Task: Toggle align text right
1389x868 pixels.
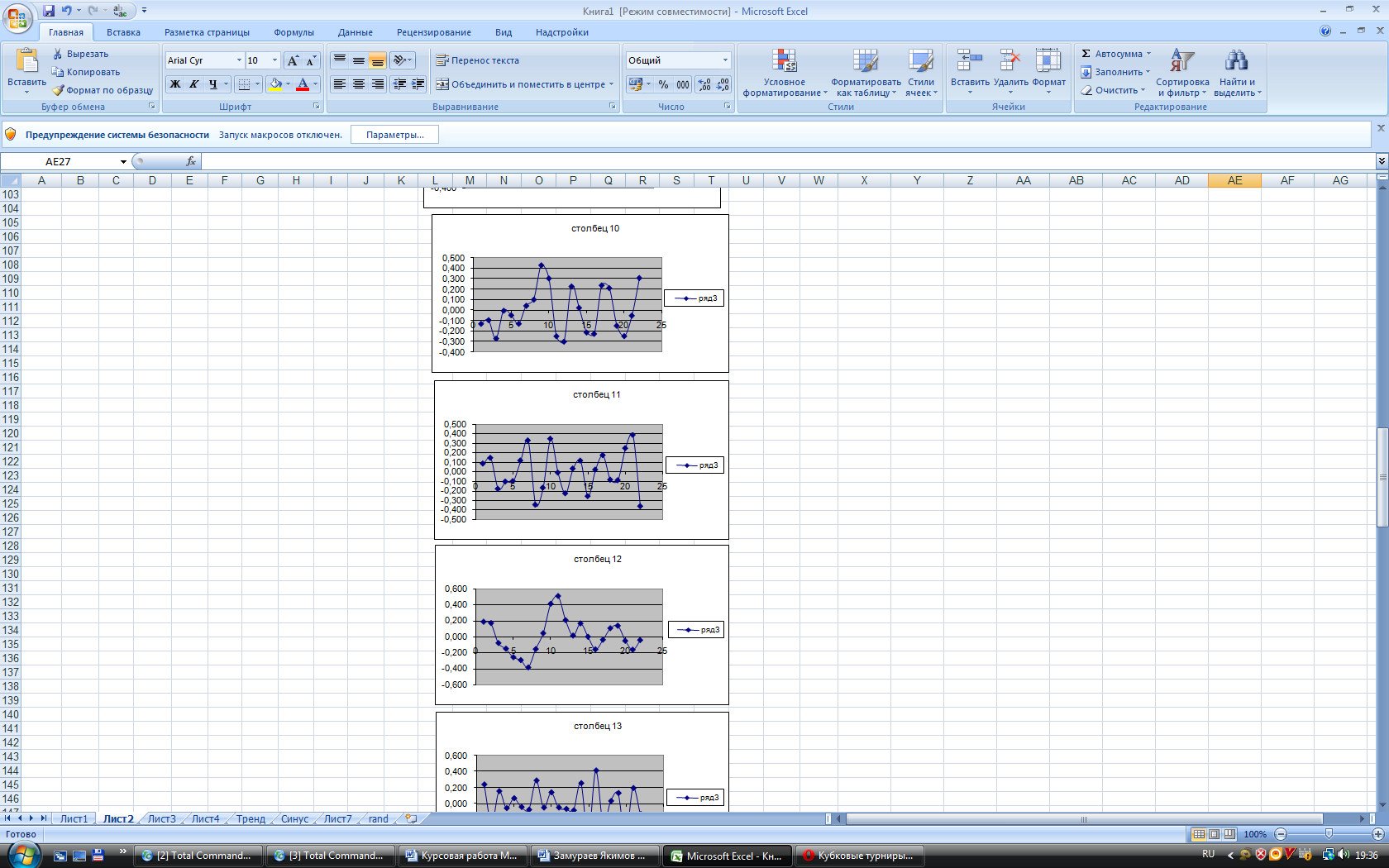Action: [x=378, y=84]
